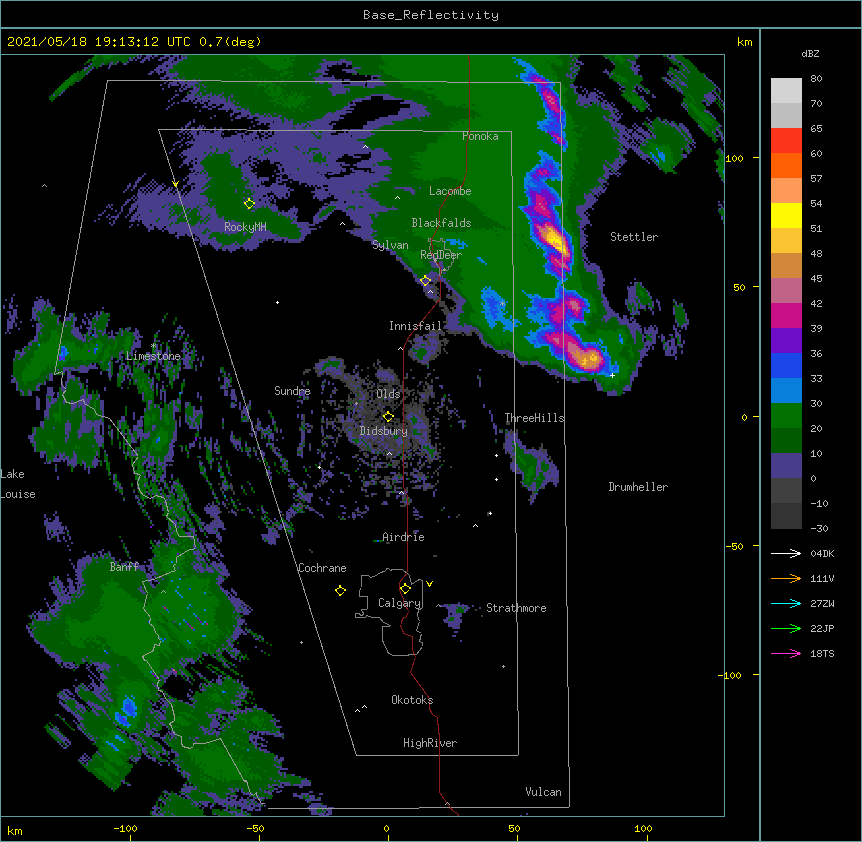
Task: Click the yellow diamond marker inside the Calgary outline
Action: [x=405, y=589]
